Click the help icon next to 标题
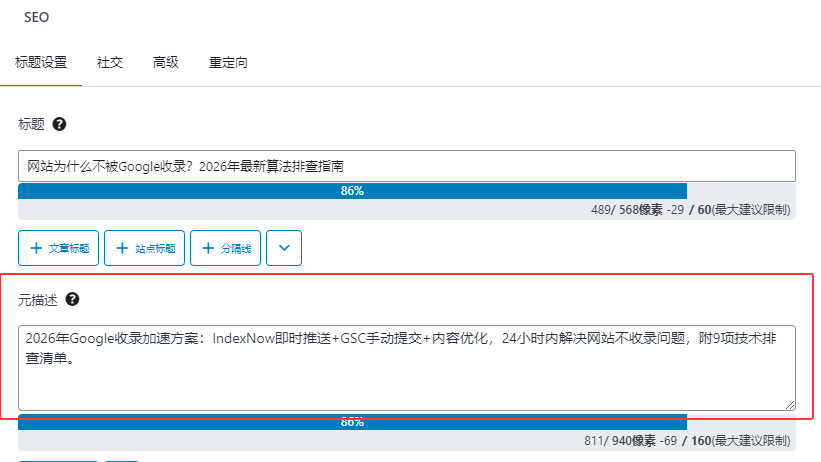This screenshot has height=462, width=821. coord(59,125)
